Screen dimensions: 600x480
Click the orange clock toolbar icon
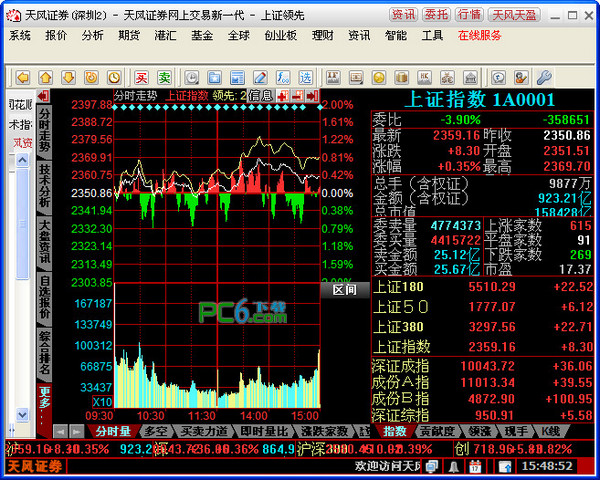click(x=114, y=78)
